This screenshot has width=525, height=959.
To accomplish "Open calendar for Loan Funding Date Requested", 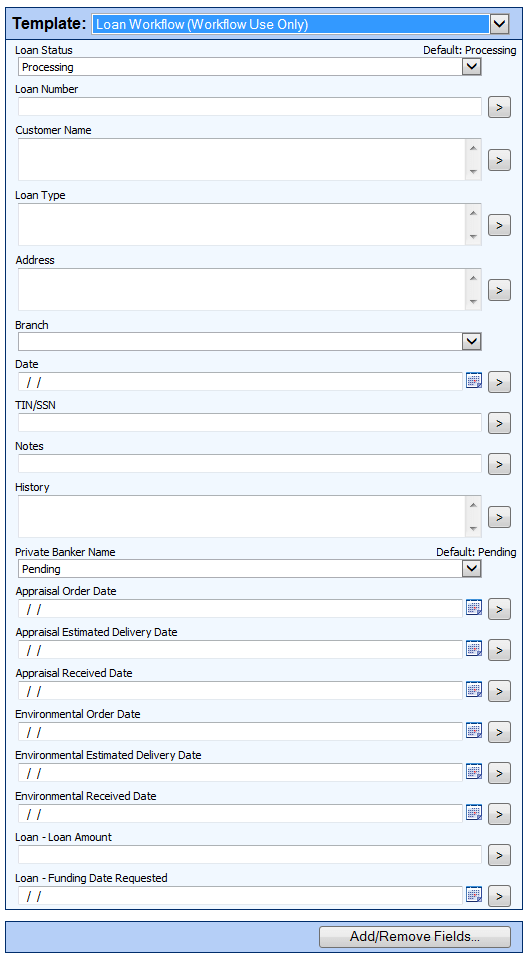I will point(474,895).
